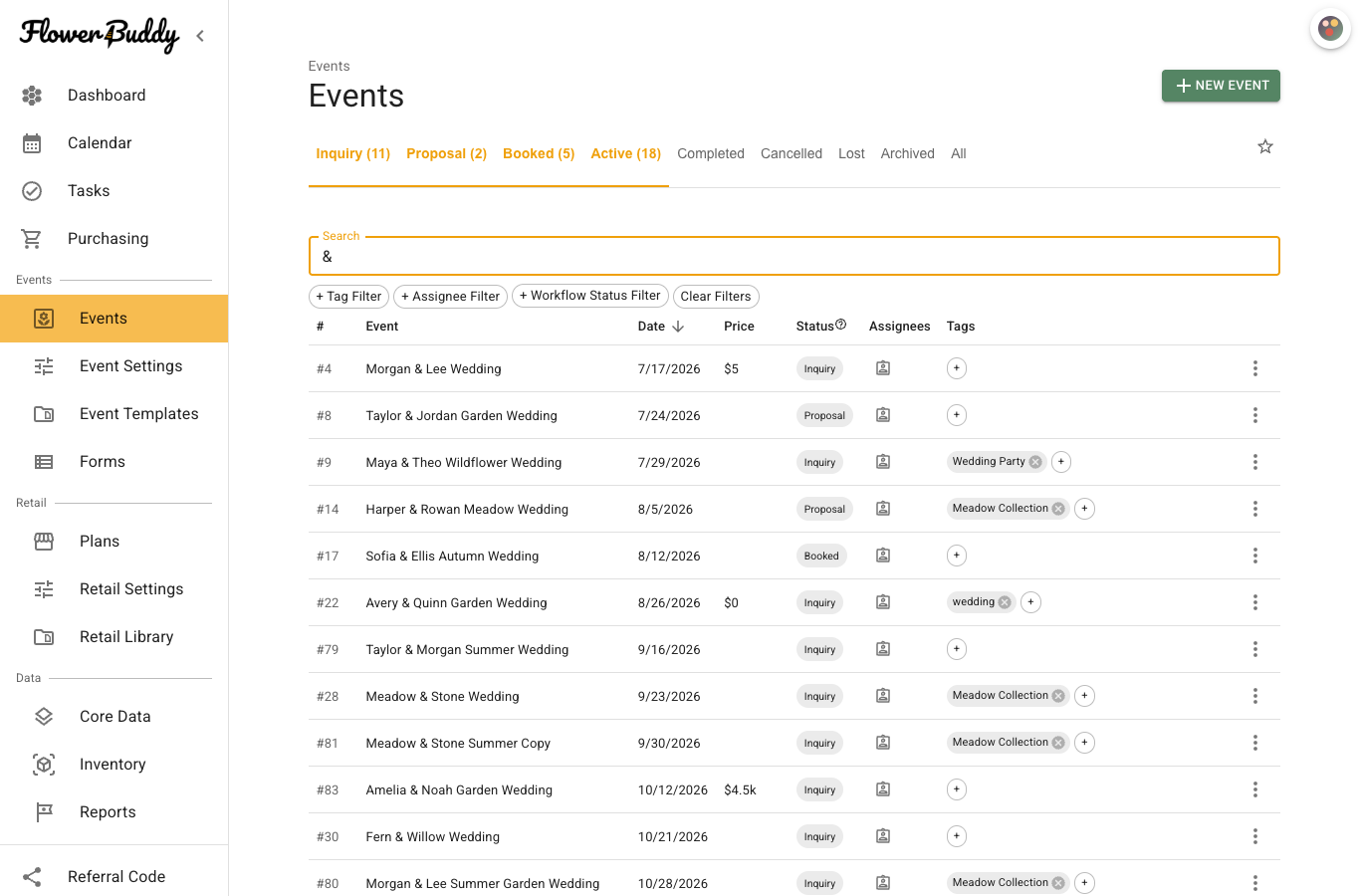Switch to the Inquiry (11) tab
This screenshot has height=896, width=1359.
click(x=353, y=154)
